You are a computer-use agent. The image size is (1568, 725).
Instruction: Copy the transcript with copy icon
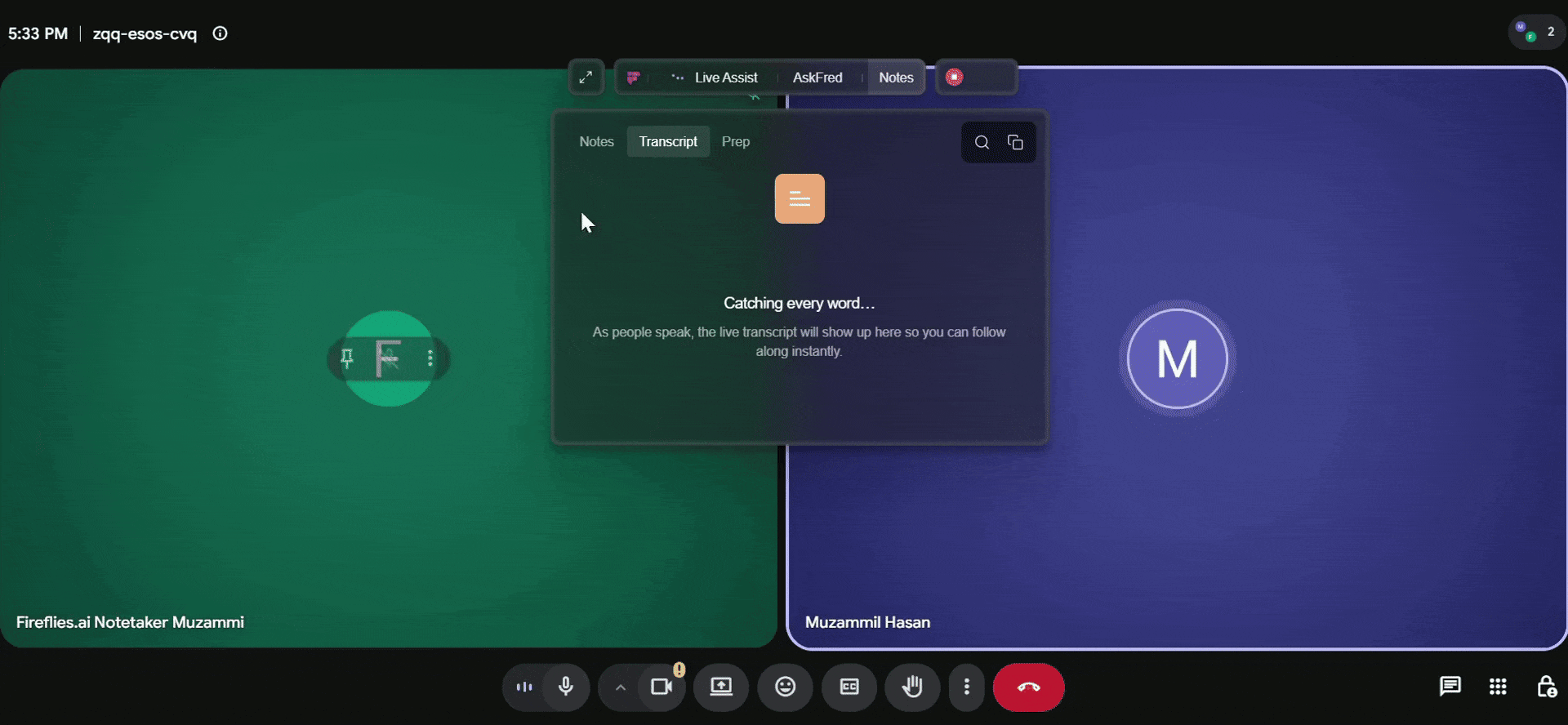pyautogui.click(x=1015, y=143)
